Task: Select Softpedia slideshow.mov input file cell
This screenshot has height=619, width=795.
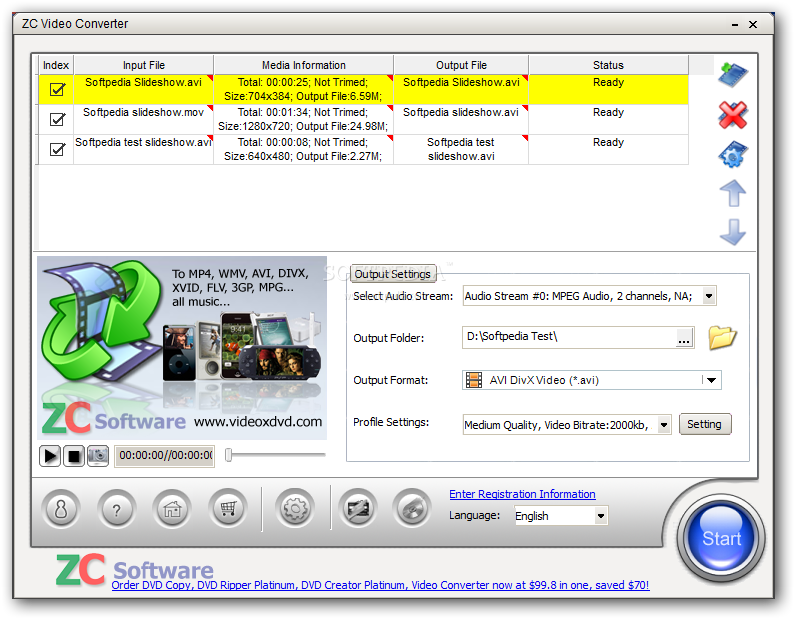Action: 143,119
